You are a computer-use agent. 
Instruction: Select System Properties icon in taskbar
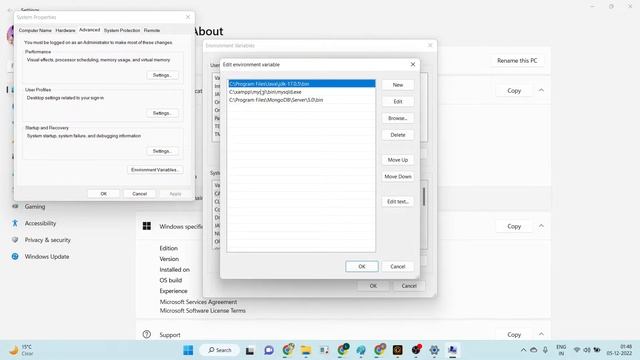click(x=452, y=350)
